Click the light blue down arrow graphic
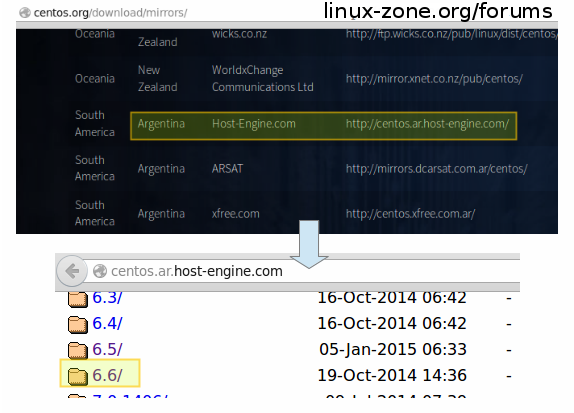The height and width of the screenshot is (413, 574). (x=309, y=244)
